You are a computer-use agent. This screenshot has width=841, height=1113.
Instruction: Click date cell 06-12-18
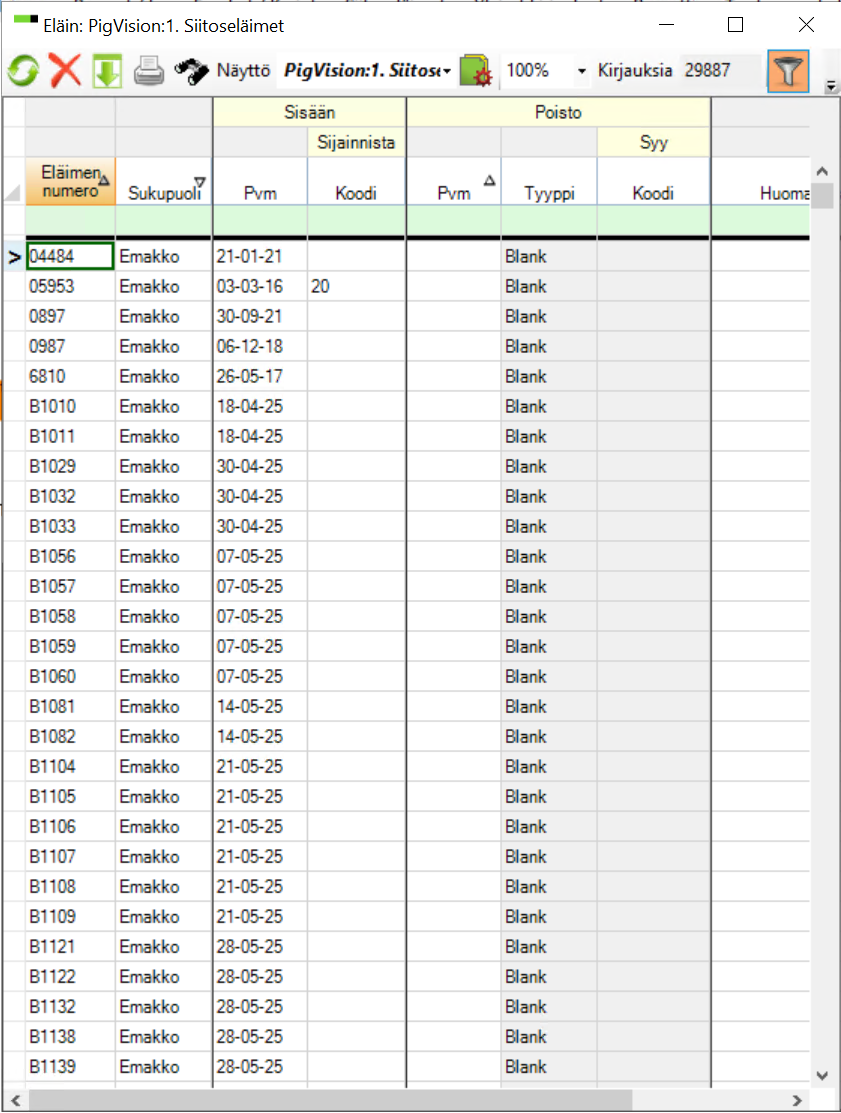[x=260, y=346]
